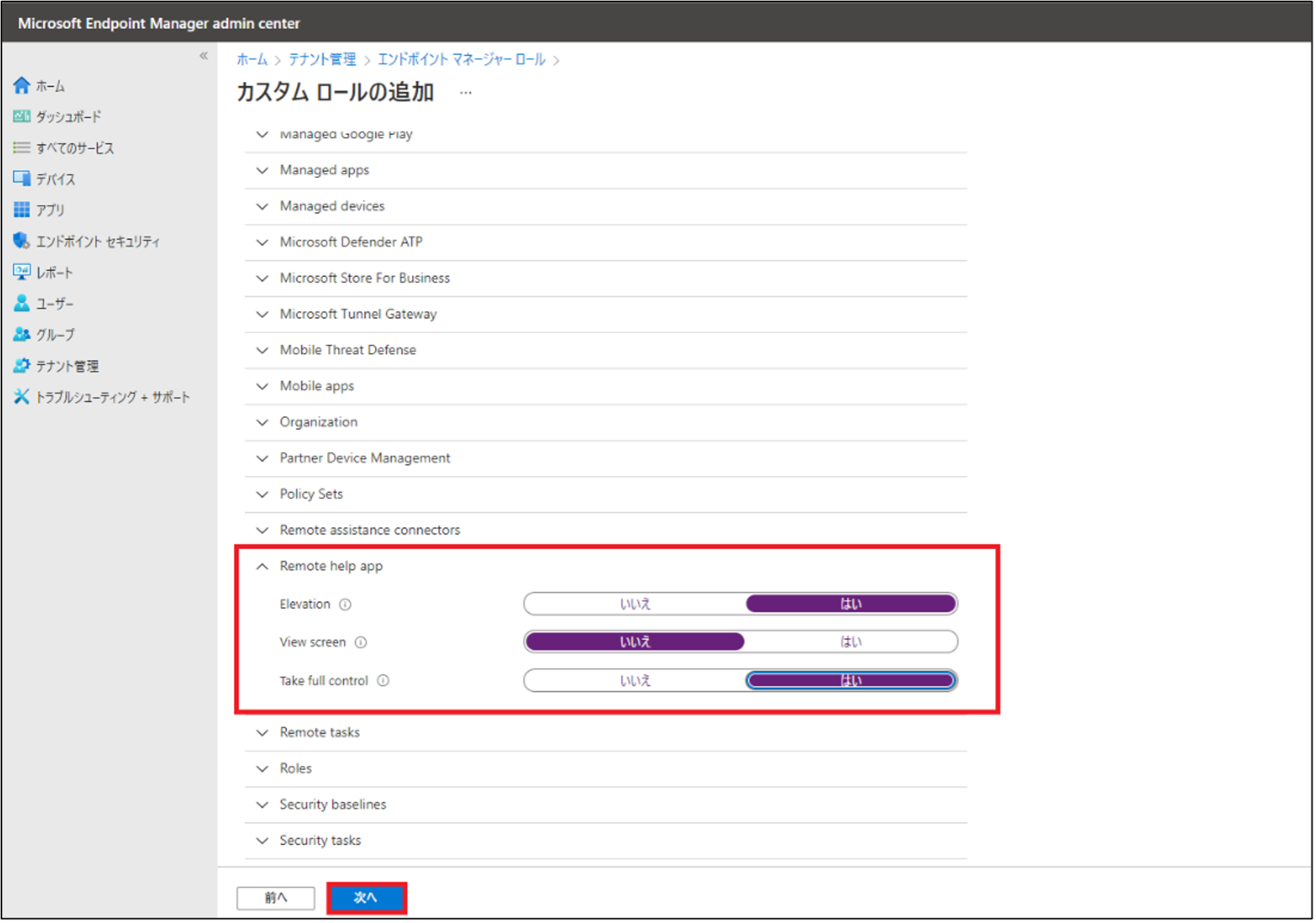Open ホーム in the sidebar menu

point(51,86)
